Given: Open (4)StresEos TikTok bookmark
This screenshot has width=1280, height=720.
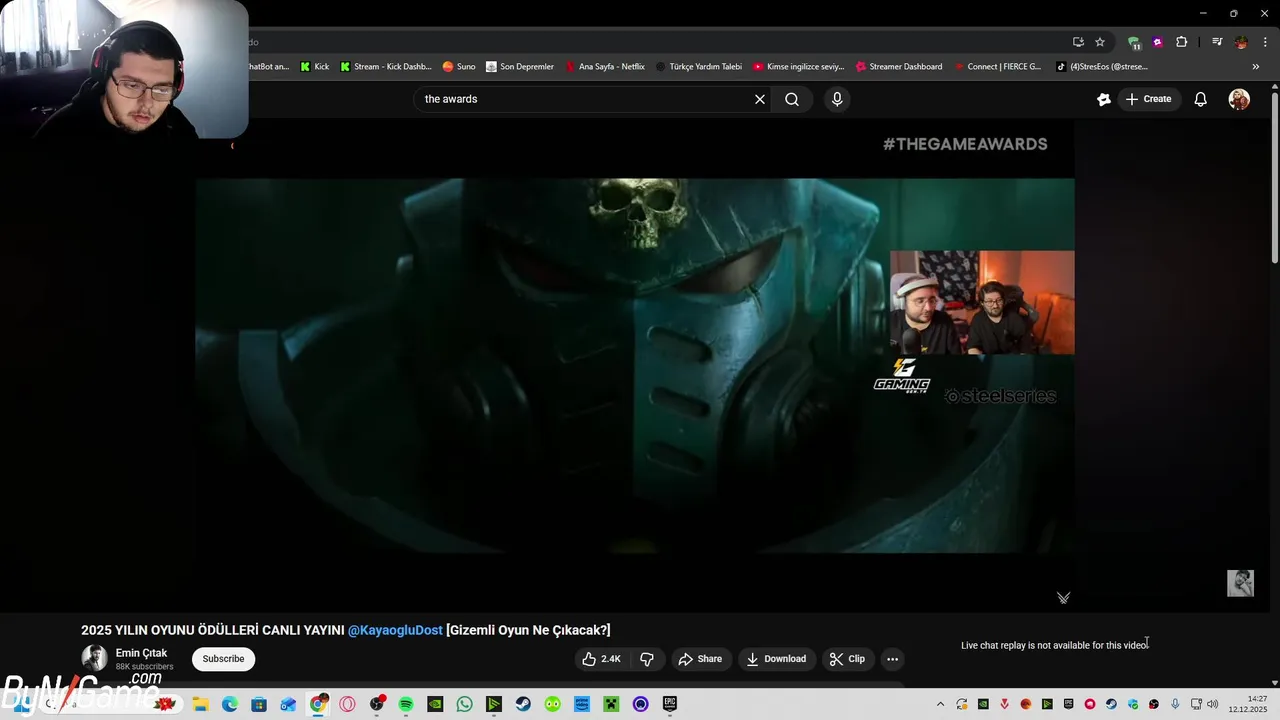Looking at the screenshot, I should [1101, 67].
